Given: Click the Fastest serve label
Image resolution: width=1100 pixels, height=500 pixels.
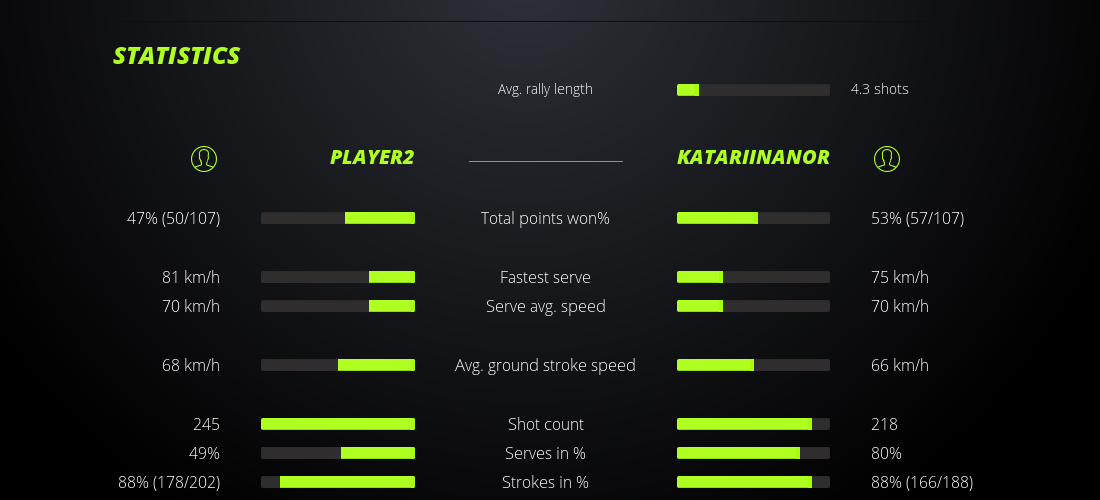Looking at the screenshot, I should [x=545, y=277].
